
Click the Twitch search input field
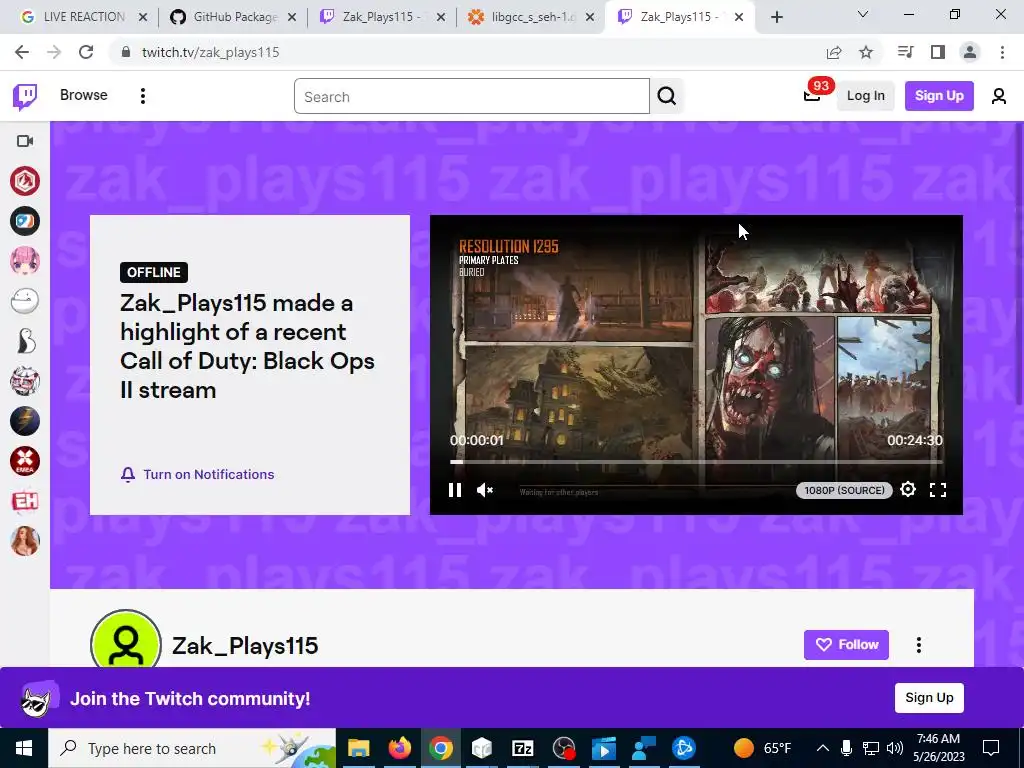472,97
